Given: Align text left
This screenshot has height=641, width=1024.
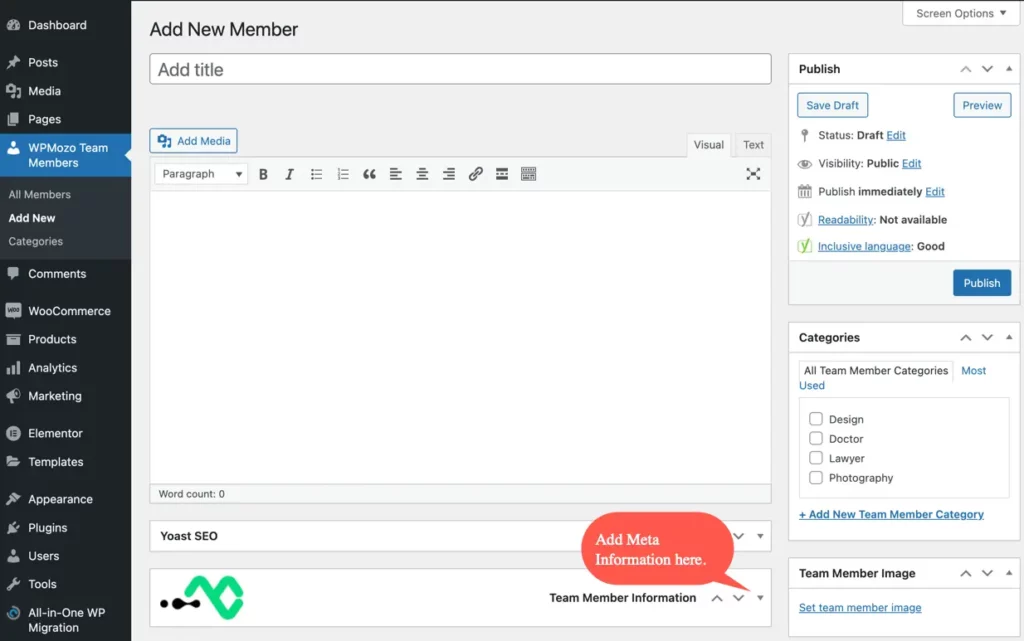Looking at the screenshot, I should pyautogui.click(x=396, y=174).
